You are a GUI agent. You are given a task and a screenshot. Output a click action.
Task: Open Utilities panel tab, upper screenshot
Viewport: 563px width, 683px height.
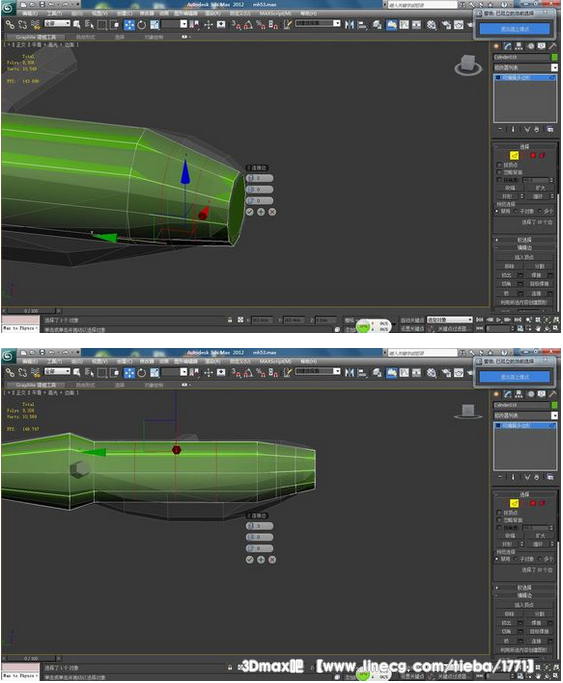[x=553, y=46]
